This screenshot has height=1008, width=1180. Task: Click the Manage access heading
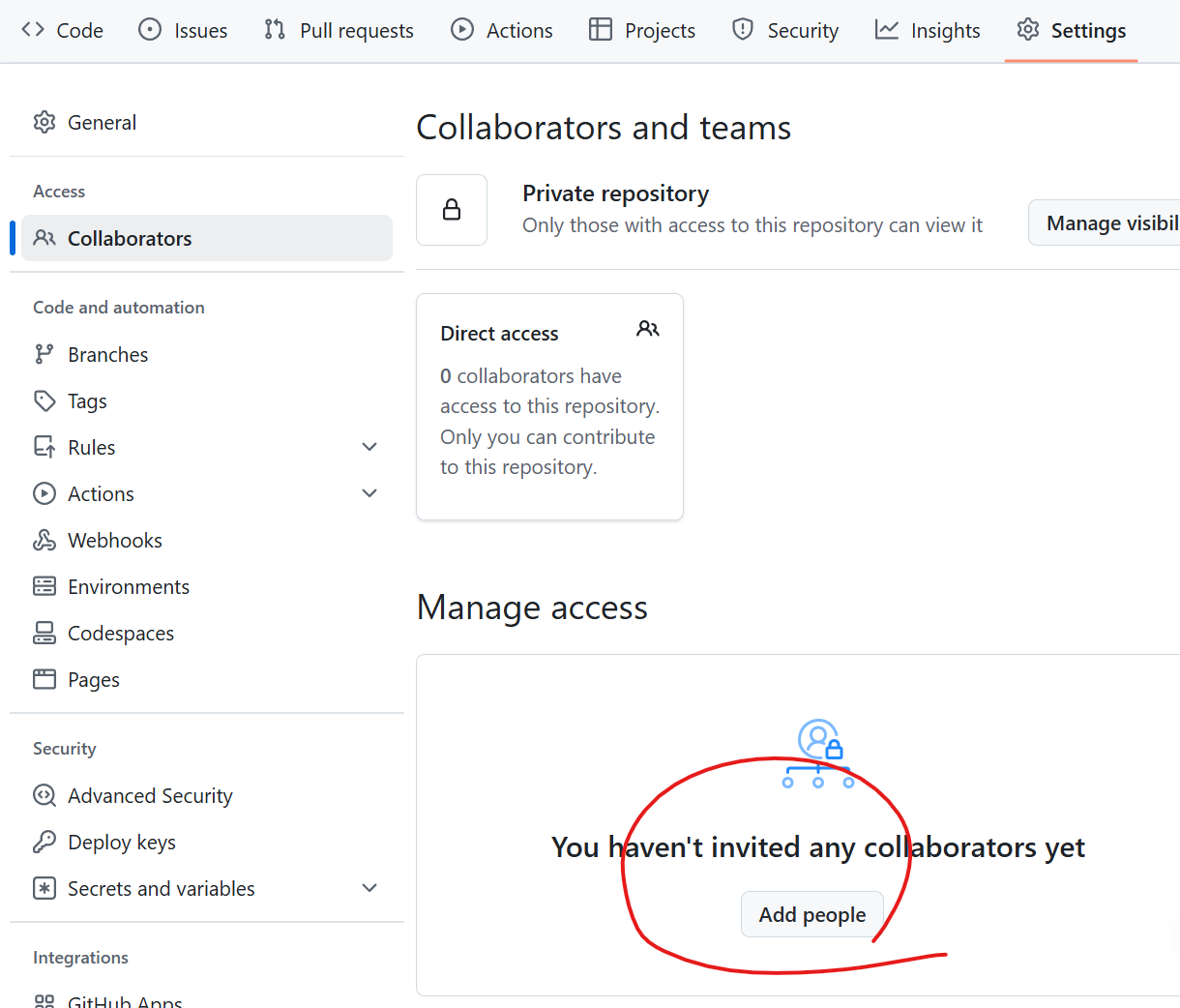point(532,608)
